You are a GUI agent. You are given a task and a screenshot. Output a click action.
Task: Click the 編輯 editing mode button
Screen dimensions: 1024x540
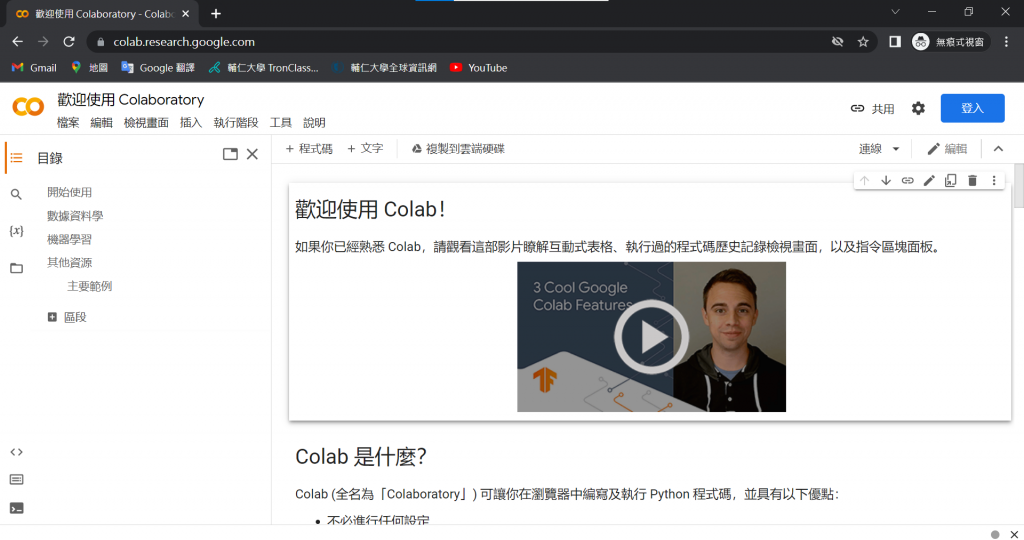pos(947,149)
